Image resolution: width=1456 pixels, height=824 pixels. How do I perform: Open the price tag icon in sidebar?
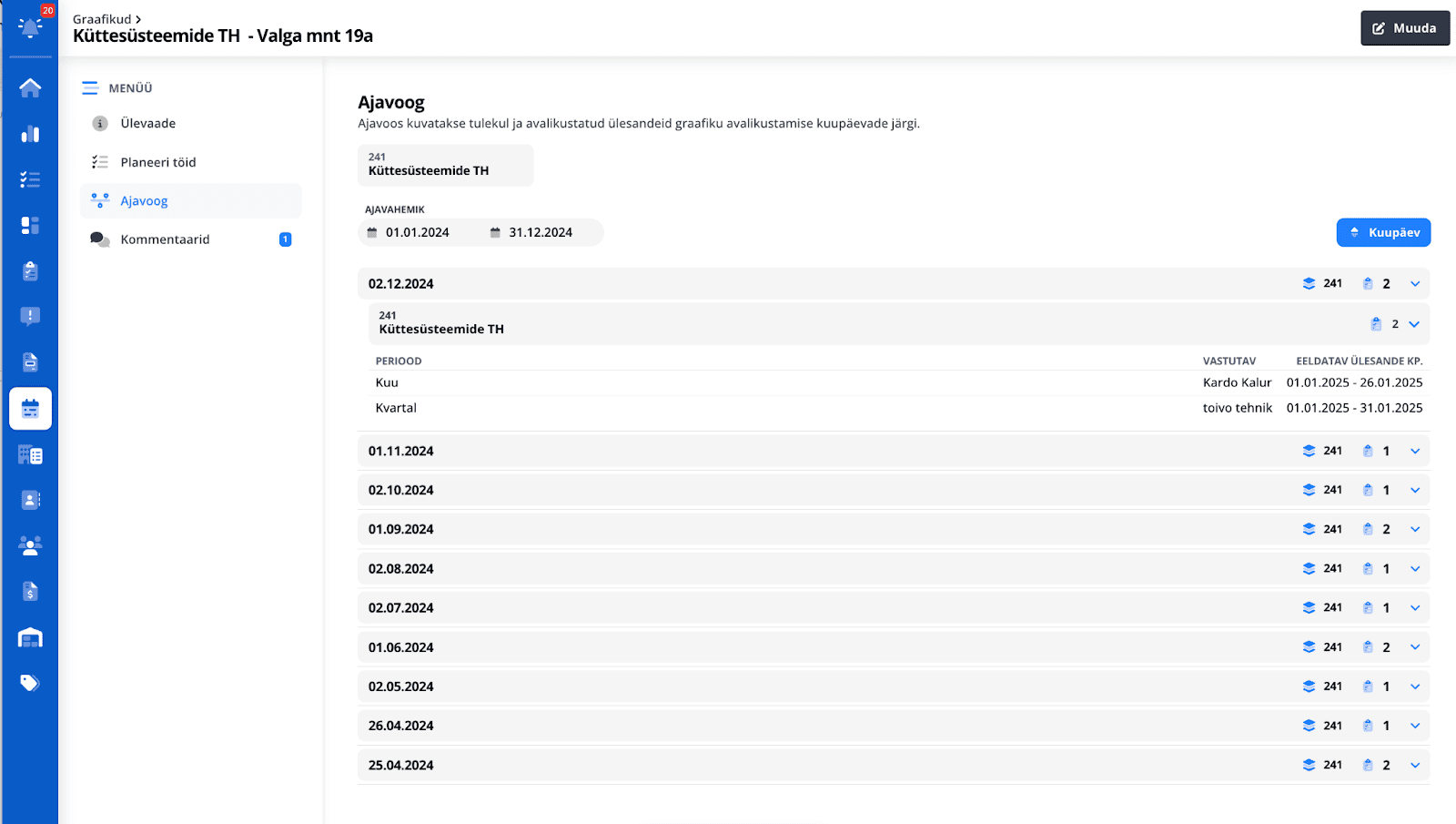pyautogui.click(x=30, y=683)
